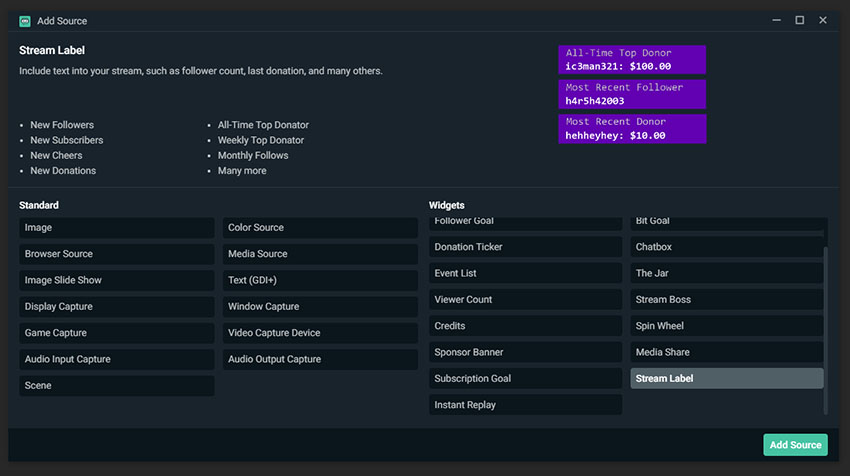This screenshot has width=850, height=476.
Task: Click the Most Recent Follower preview label
Action: click(x=632, y=94)
